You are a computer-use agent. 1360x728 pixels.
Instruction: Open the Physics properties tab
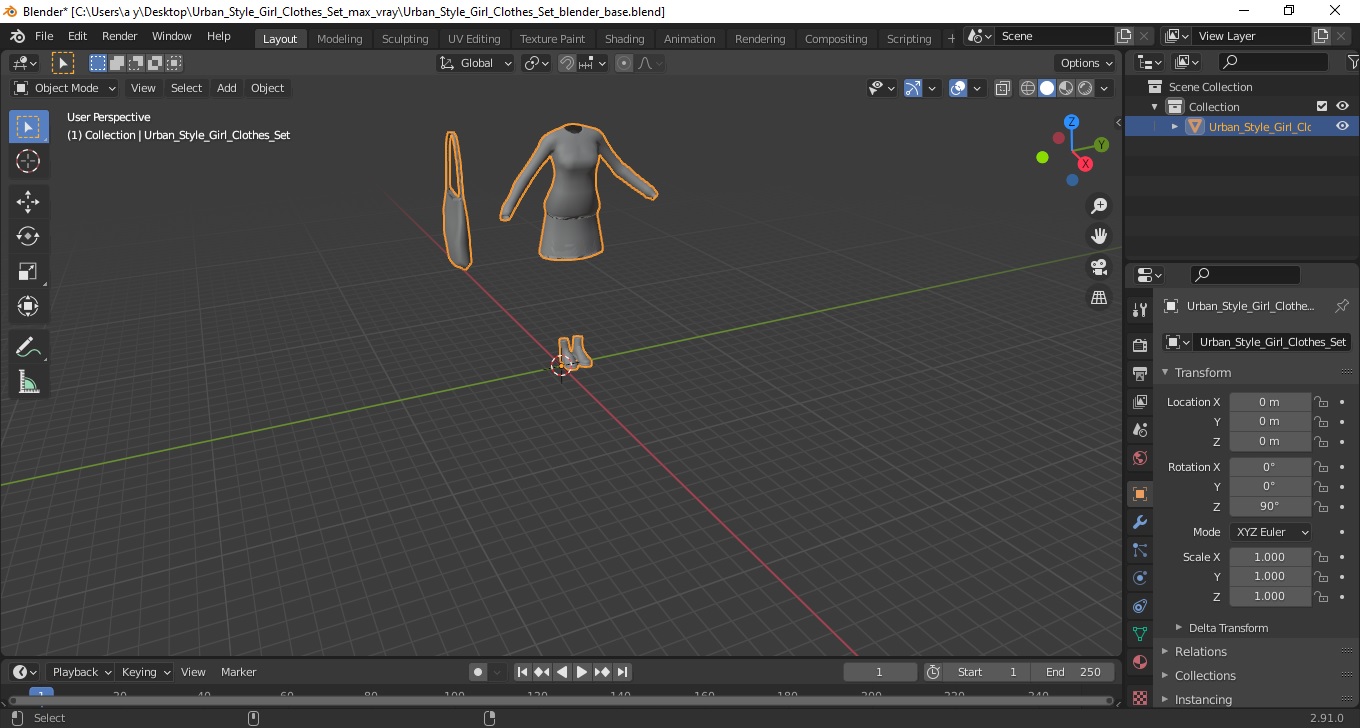[x=1140, y=578]
